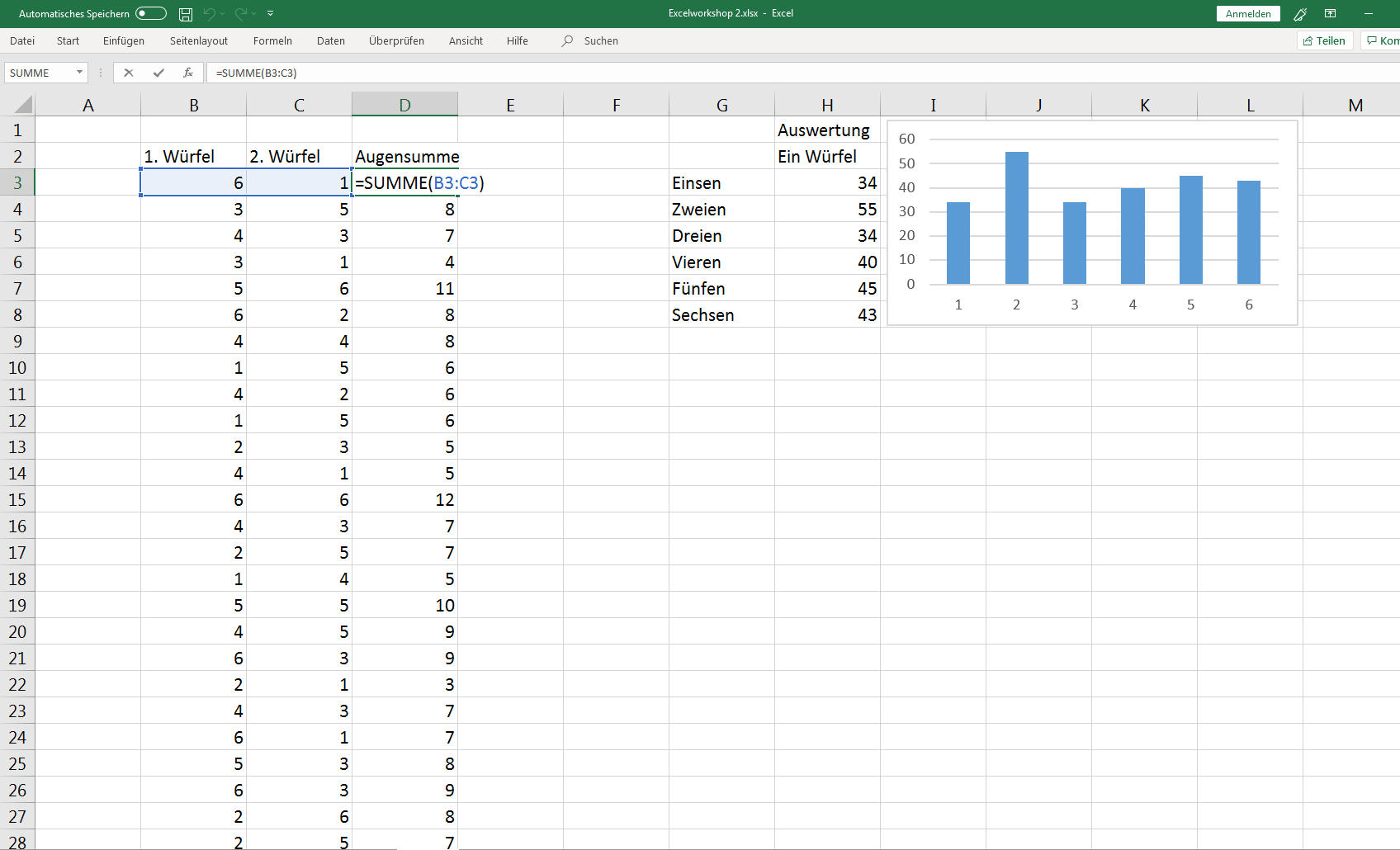
Task: Cancel formula entry with the X icon
Action: coord(129,73)
